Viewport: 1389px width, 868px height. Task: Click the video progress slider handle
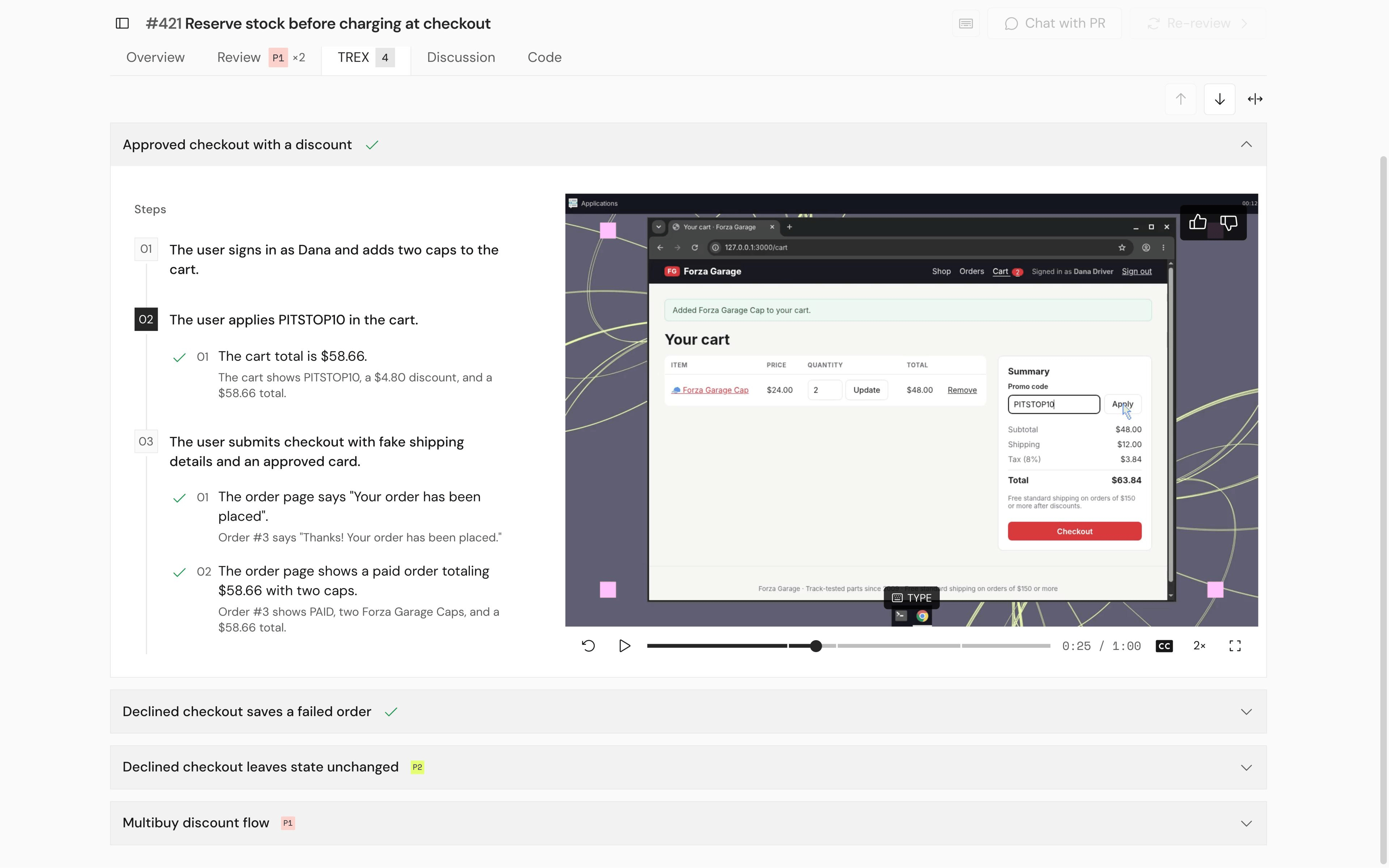816,646
